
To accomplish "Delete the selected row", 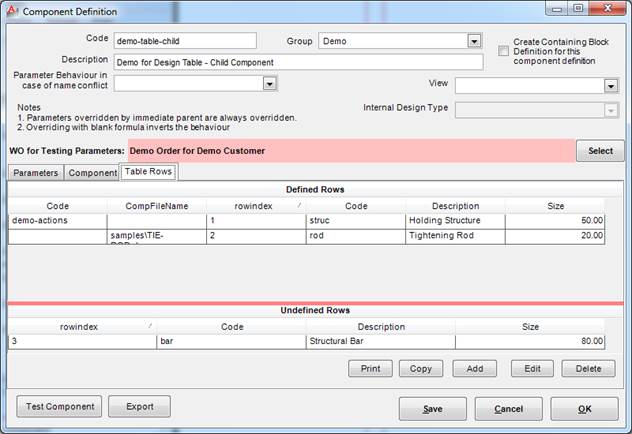I will tap(588, 368).
